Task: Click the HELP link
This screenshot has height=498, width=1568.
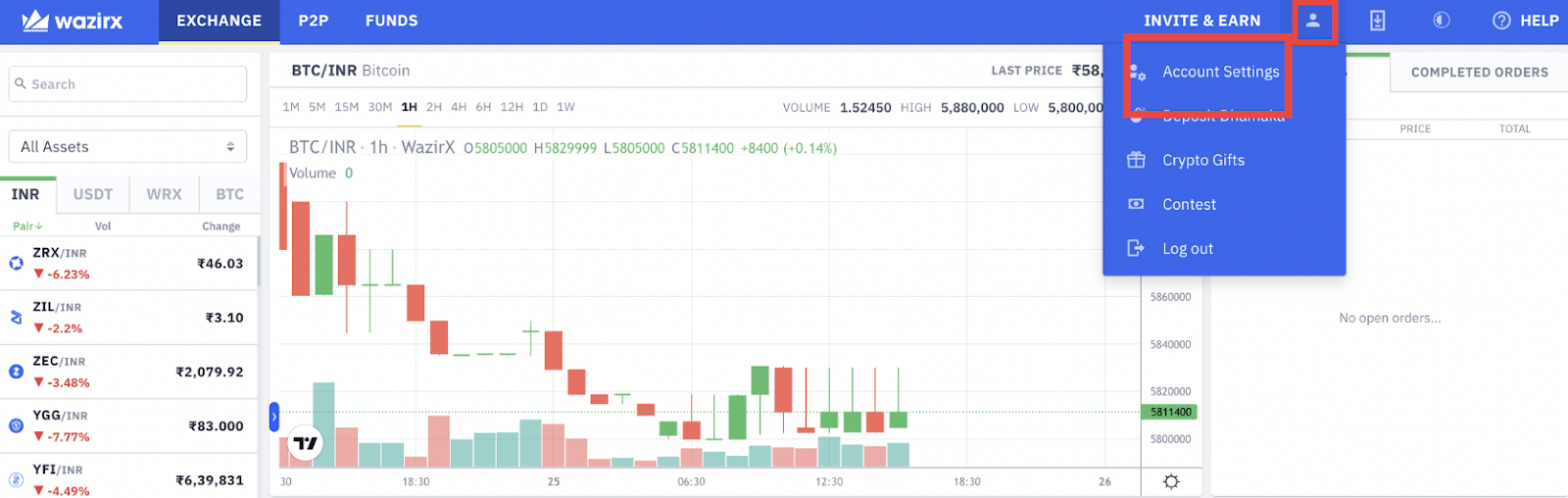Action: (1540, 21)
